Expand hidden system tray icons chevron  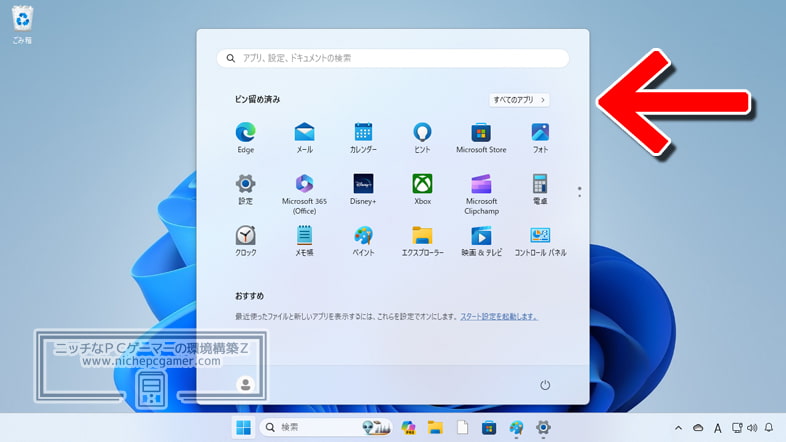[x=678, y=428]
